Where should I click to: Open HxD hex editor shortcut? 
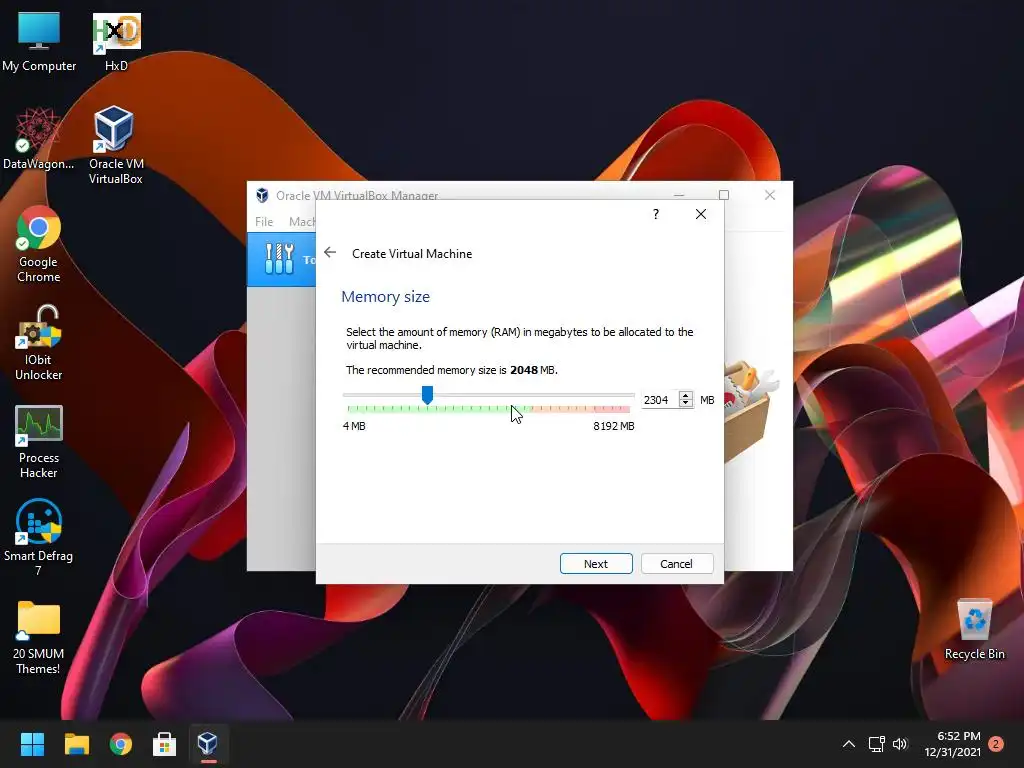(x=116, y=42)
